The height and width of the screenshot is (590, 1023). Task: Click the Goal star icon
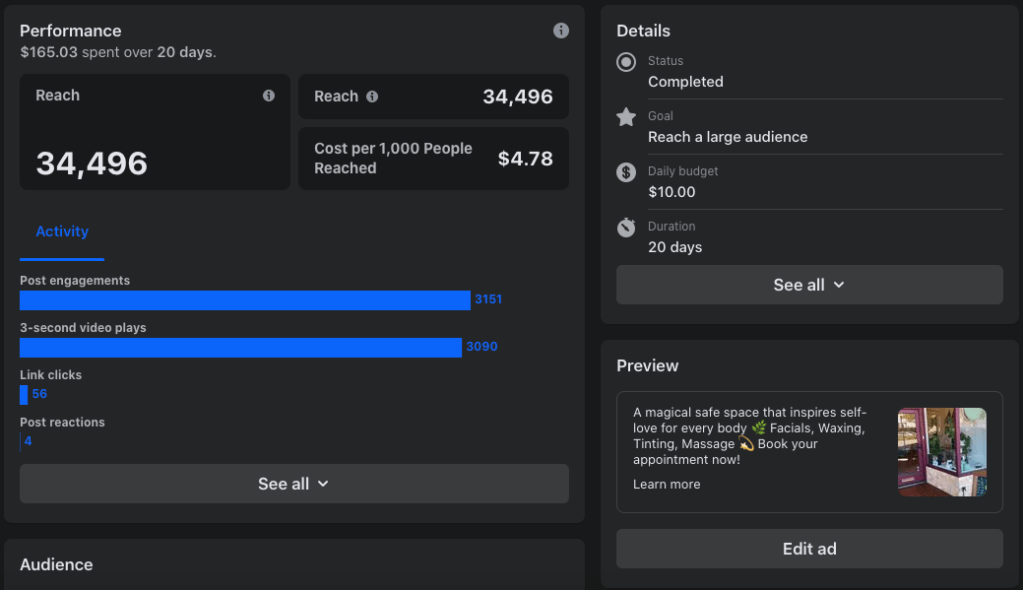click(x=626, y=118)
